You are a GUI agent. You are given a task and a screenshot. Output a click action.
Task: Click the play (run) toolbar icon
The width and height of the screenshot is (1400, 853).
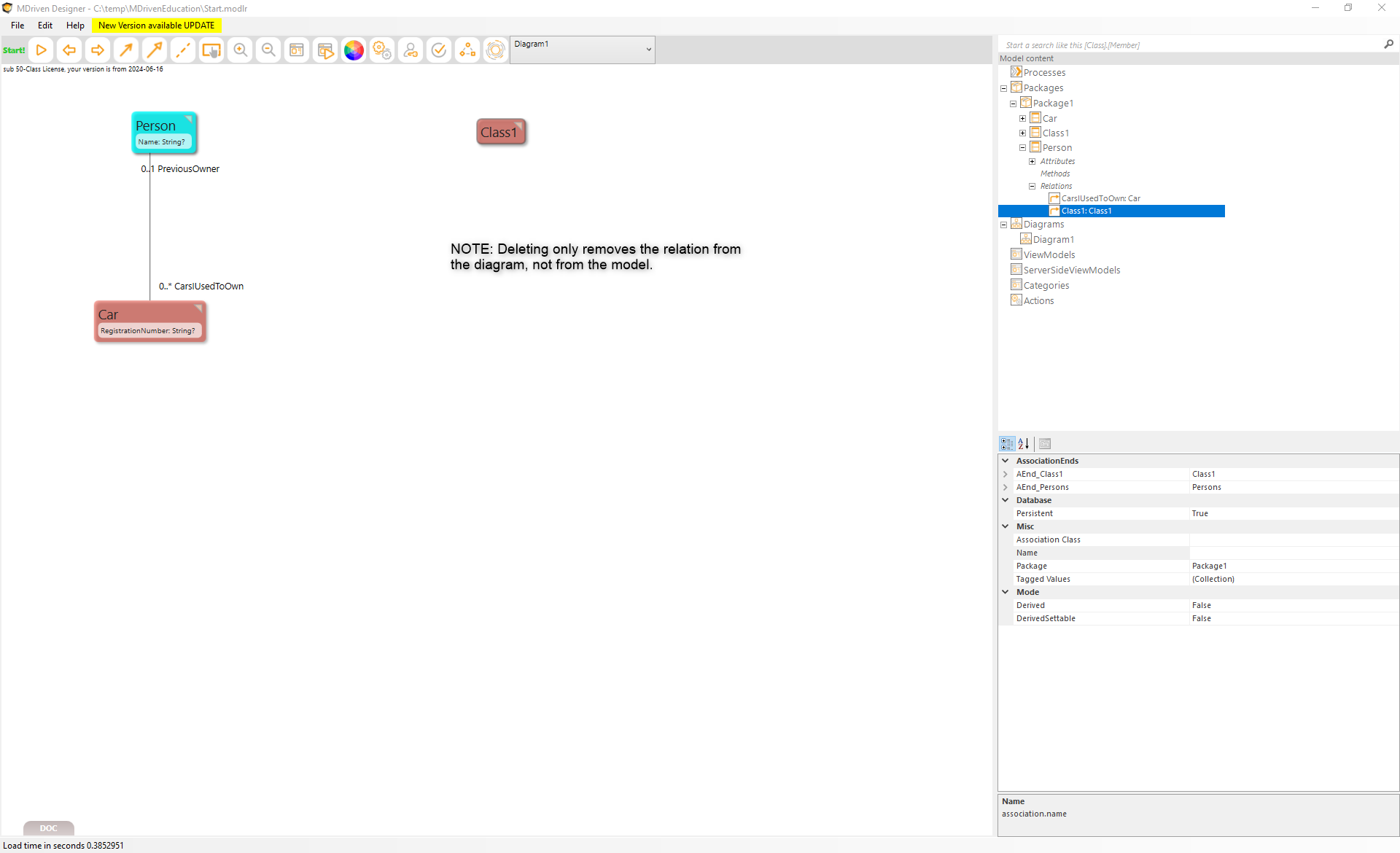coord(42,50)
